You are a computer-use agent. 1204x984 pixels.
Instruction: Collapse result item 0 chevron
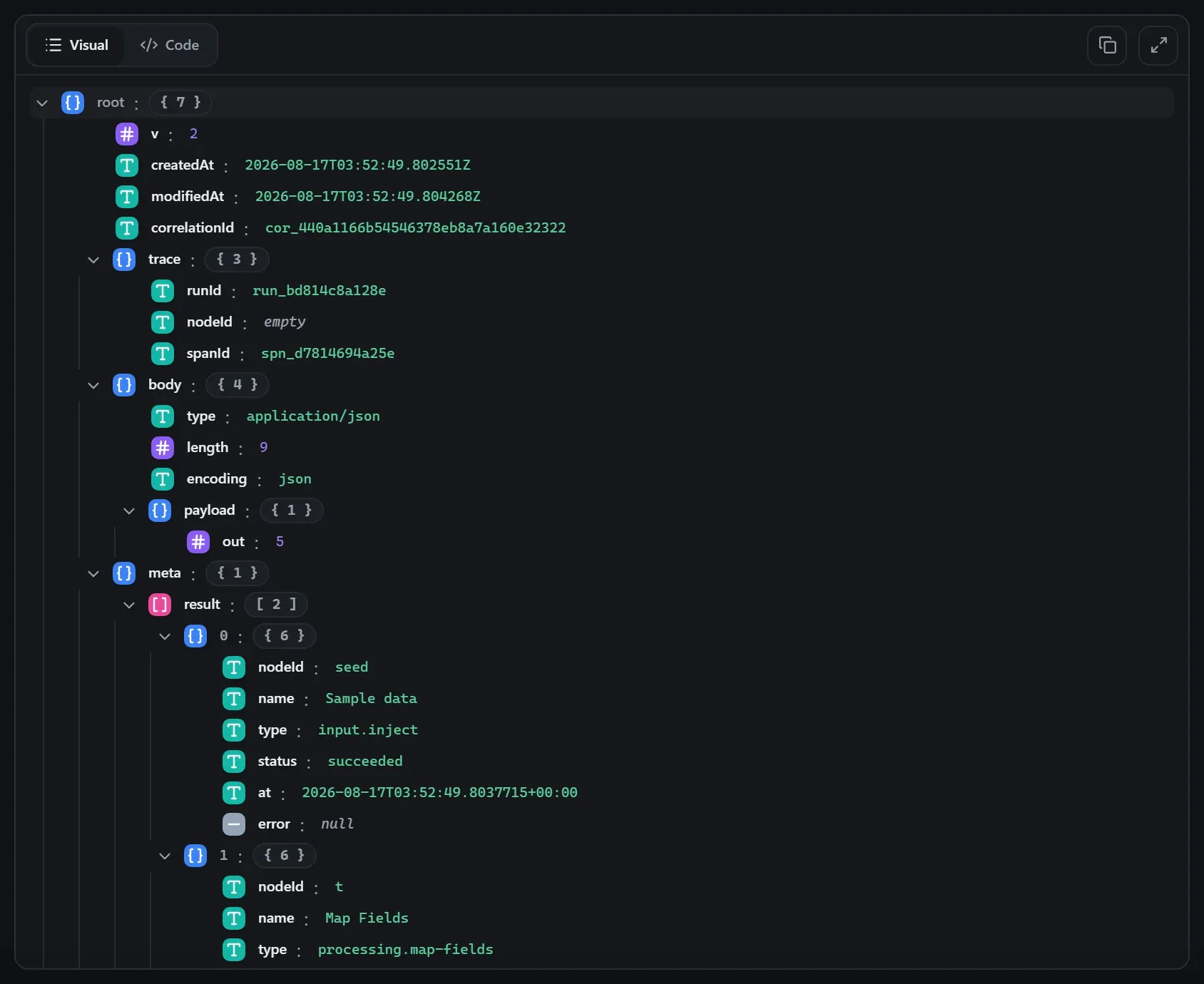pyautogui.click(x=165, y=636)
